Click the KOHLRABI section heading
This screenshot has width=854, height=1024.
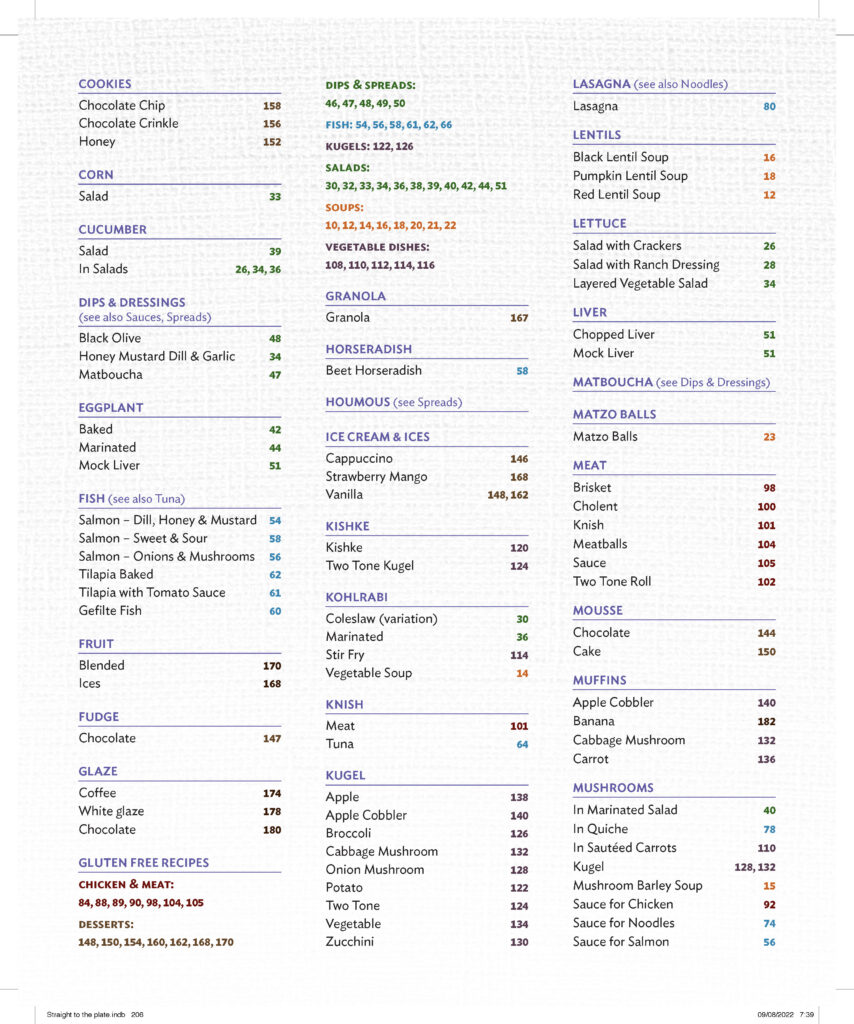coord(357,597)
